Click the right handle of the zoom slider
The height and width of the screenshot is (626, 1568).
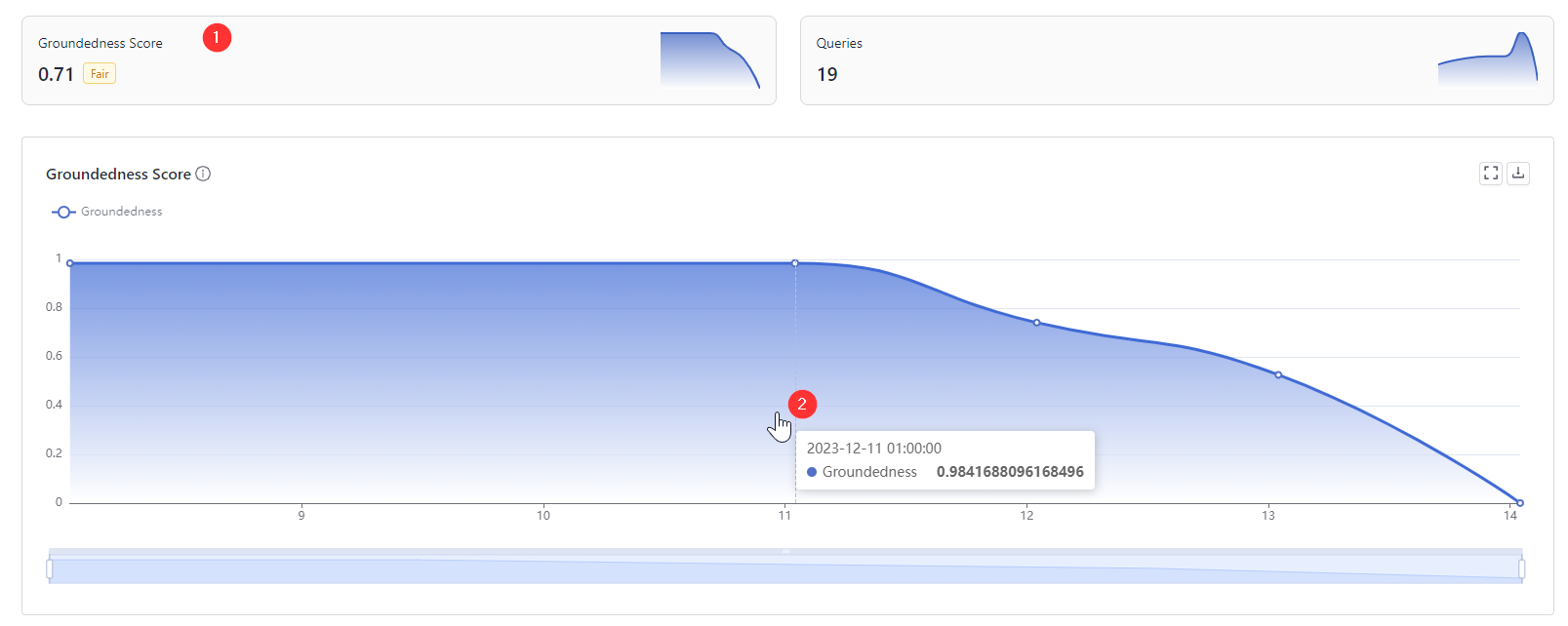(1521, 568)
